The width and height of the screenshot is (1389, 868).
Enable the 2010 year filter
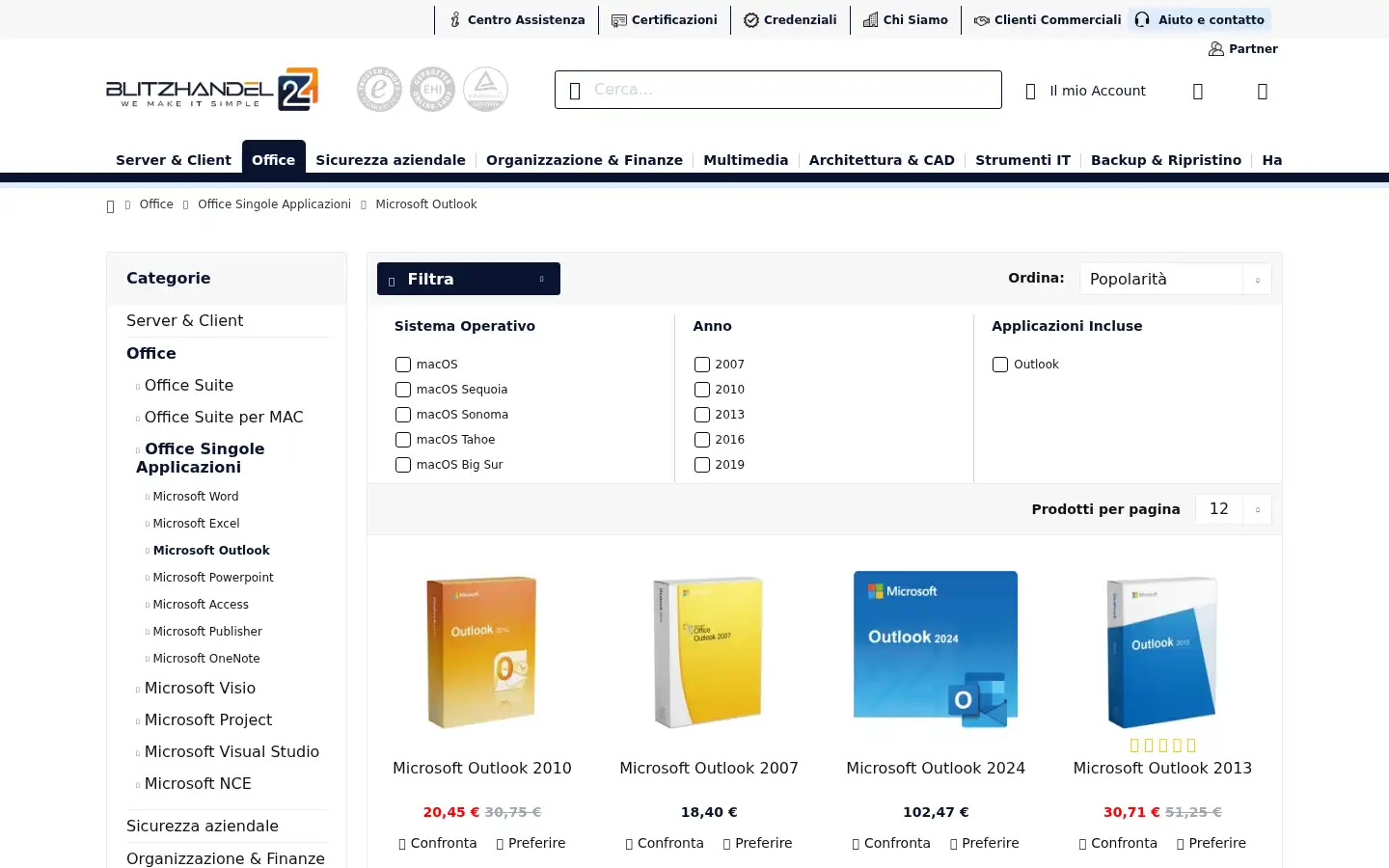click(x=702, y=390)
